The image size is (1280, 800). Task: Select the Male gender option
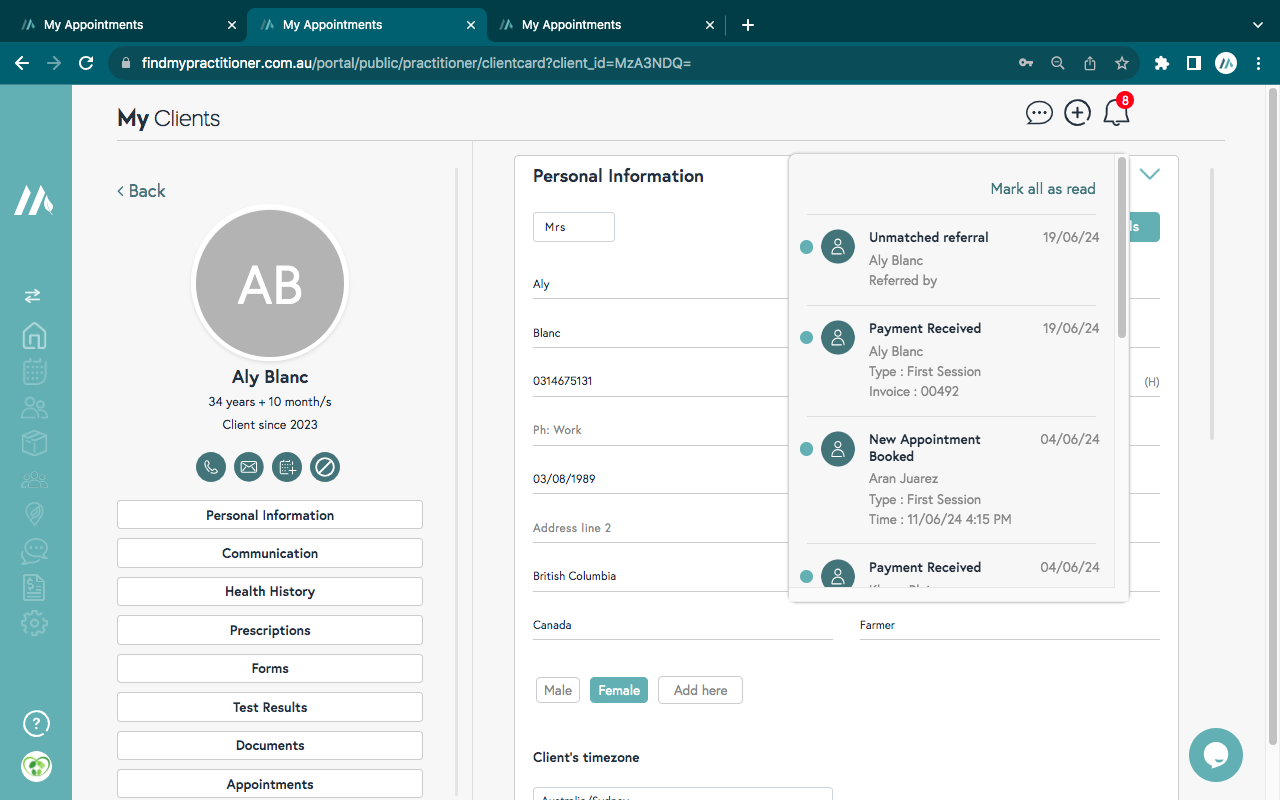pyautogui.click(x=558, y=690)
